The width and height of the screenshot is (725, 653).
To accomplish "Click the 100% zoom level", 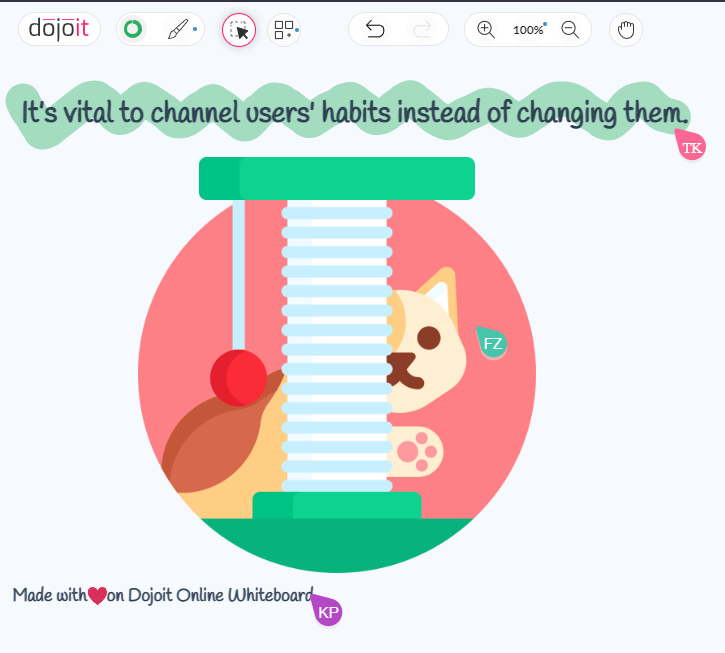I will (528, 30).
